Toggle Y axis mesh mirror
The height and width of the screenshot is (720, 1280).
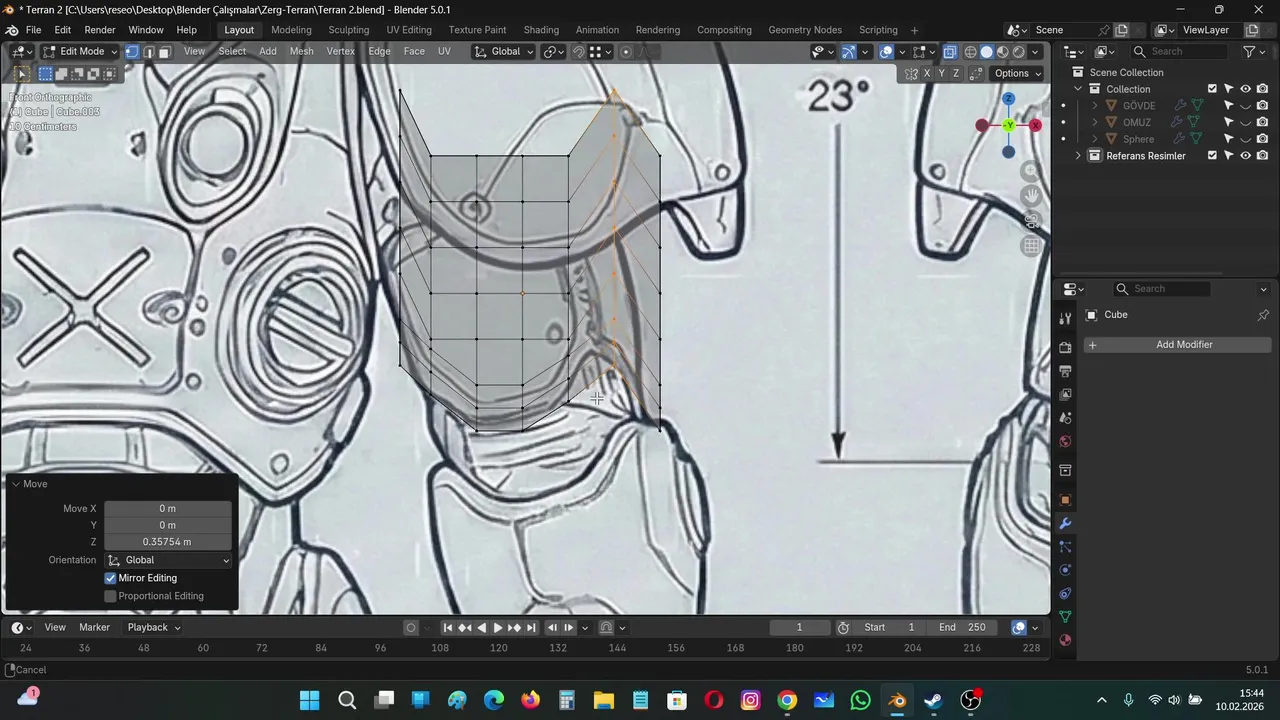[941, 74]
